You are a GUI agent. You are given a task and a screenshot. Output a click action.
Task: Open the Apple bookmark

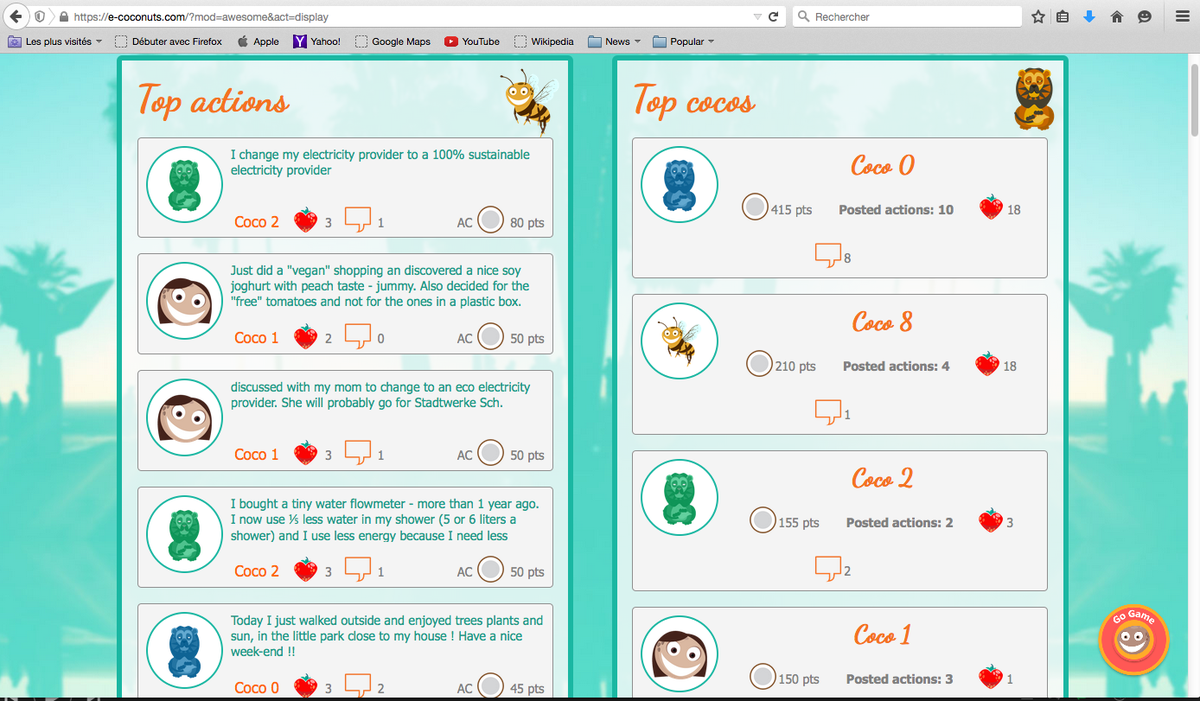259,41
